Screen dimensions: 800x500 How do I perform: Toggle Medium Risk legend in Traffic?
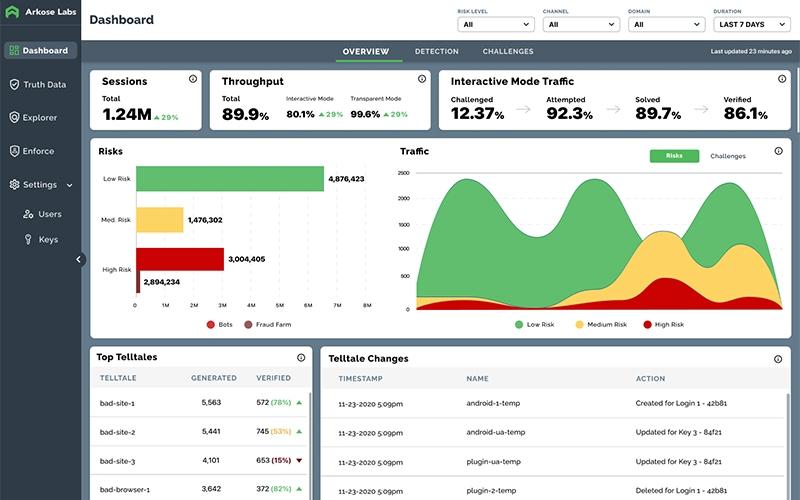(601, 324)
